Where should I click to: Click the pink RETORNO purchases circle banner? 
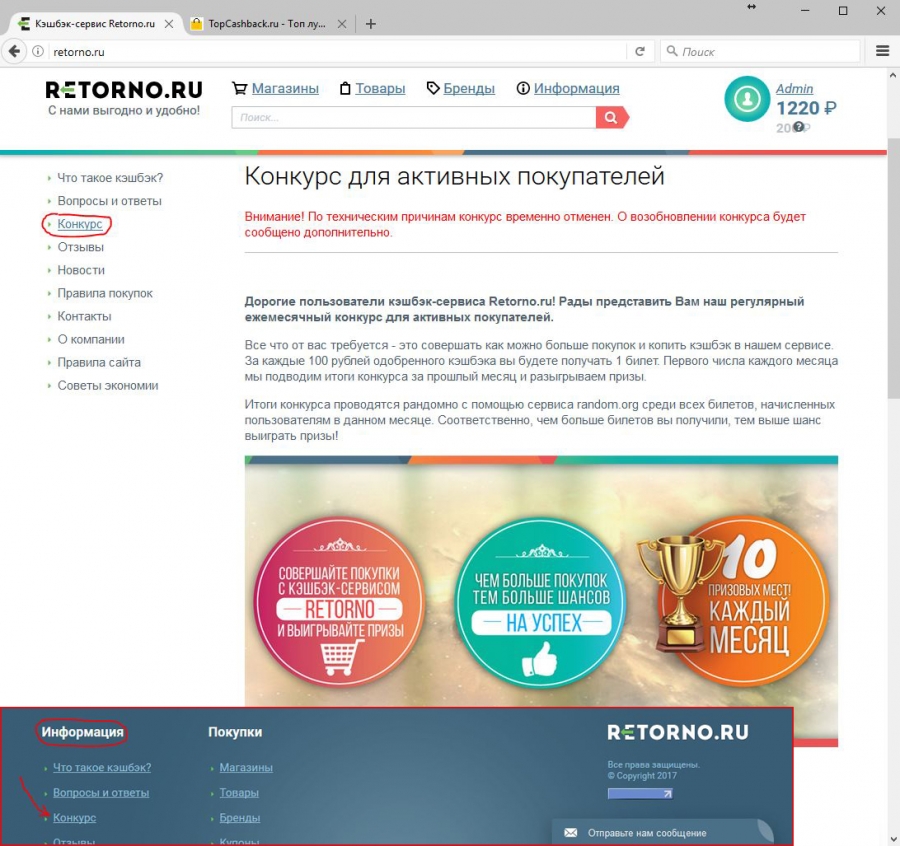pos(339,602)
